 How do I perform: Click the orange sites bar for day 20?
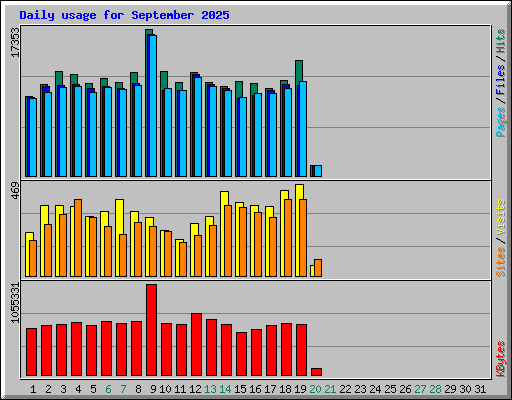pyautogui.click(x=318, y=268)
